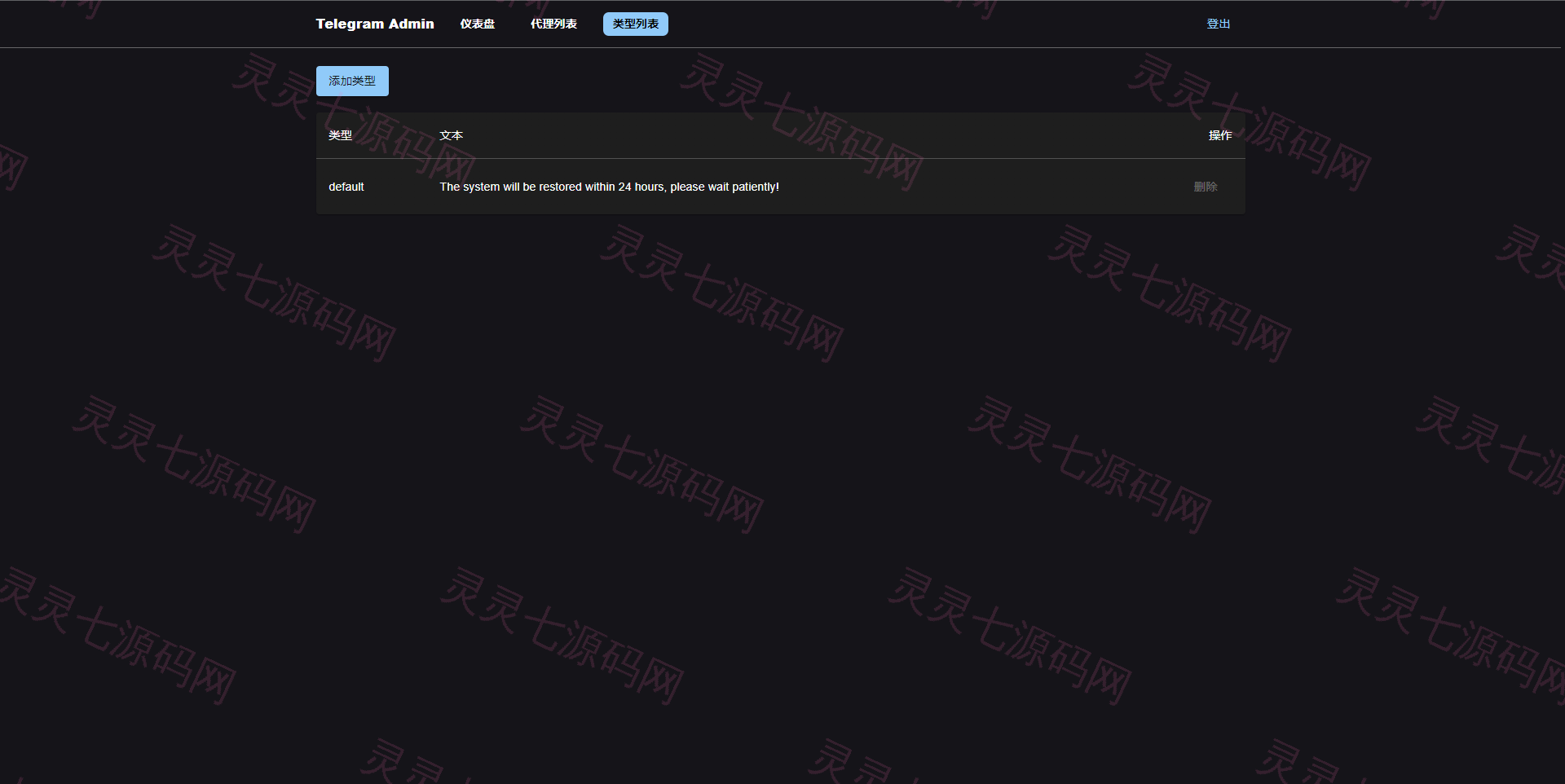Screen dimensions: 1565x784
Task: Switch to the 代理列表 tab
Action: pyautogui.click(x=553, y=24)
